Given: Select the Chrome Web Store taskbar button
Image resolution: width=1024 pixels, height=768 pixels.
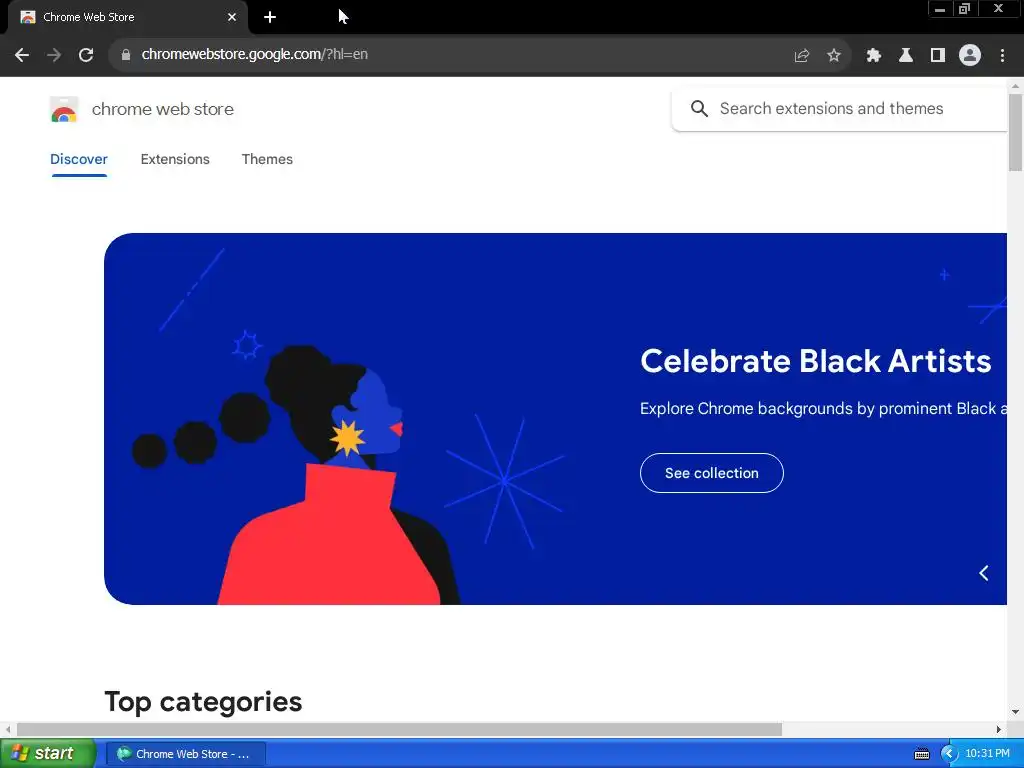Looking at the screenshot, I should click(x=185, y=754).
